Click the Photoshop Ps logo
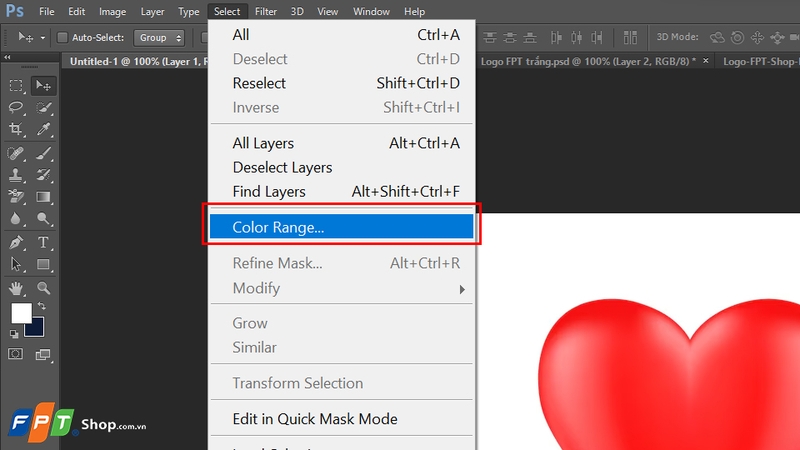The image size is (800, 450). [15, 11]
